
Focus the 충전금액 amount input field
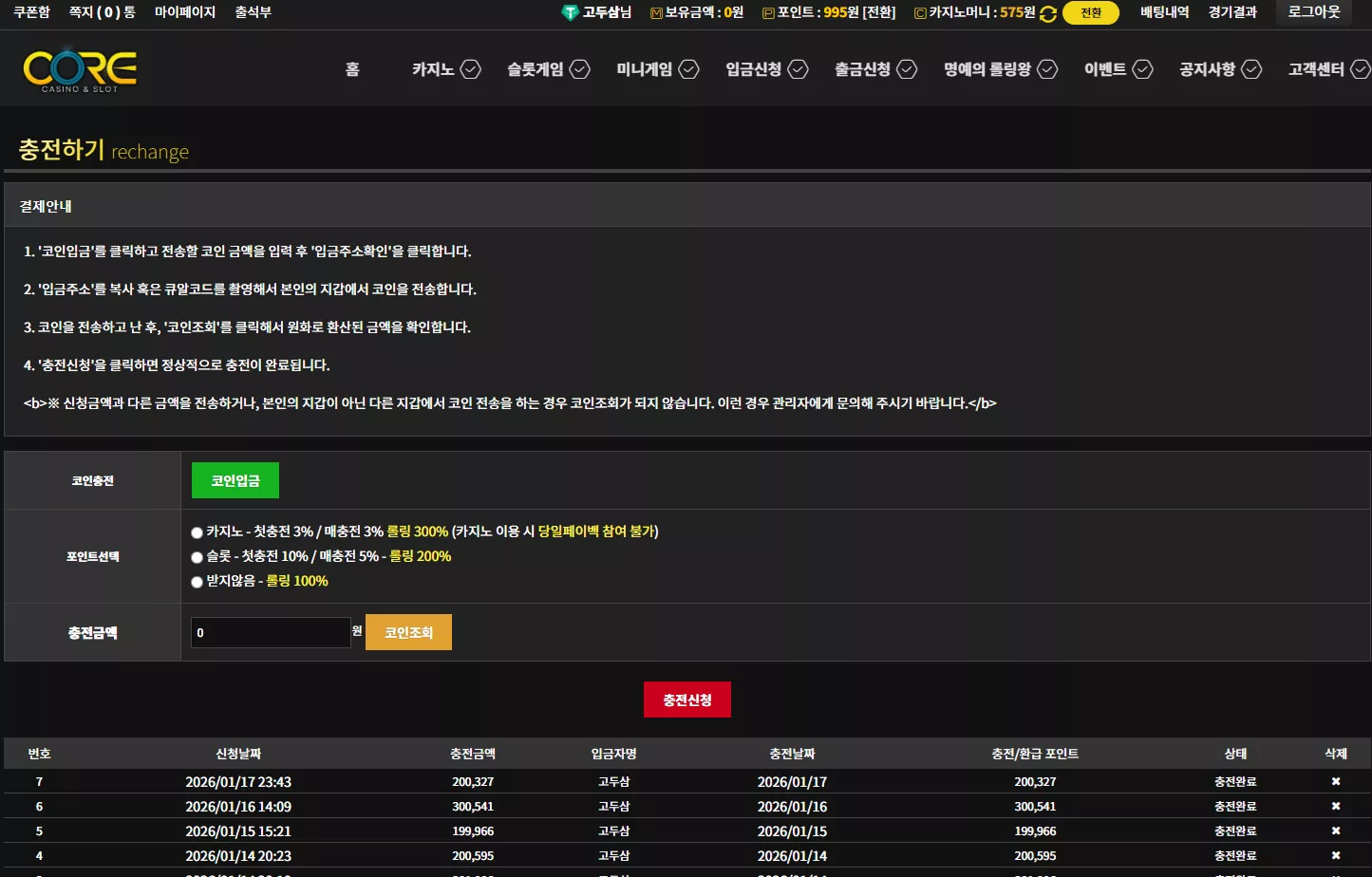coord(272,632)
